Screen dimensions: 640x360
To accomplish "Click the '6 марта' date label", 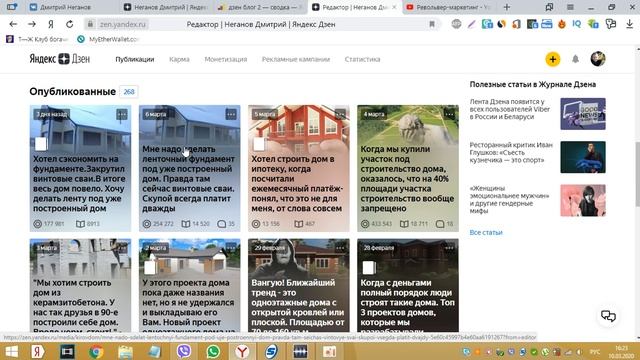I will [x=156, y=114].
